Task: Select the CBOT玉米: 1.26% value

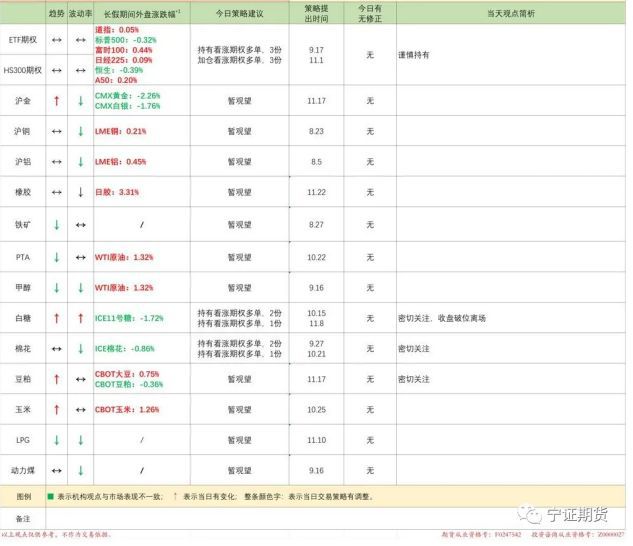Action: click(x=127, y=410)
